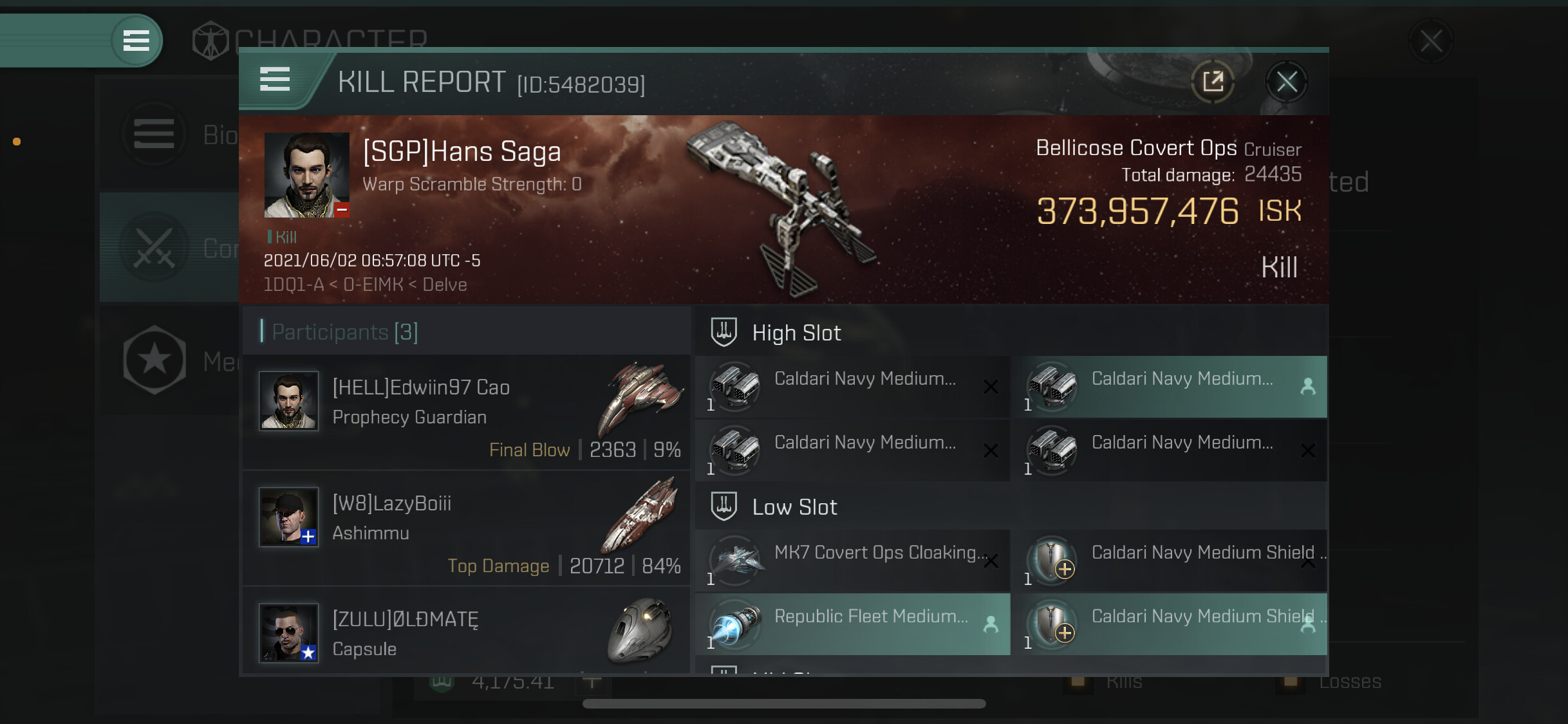Select highlighted Caldari Navy Medium Shield module

[x=1169, y=624]
